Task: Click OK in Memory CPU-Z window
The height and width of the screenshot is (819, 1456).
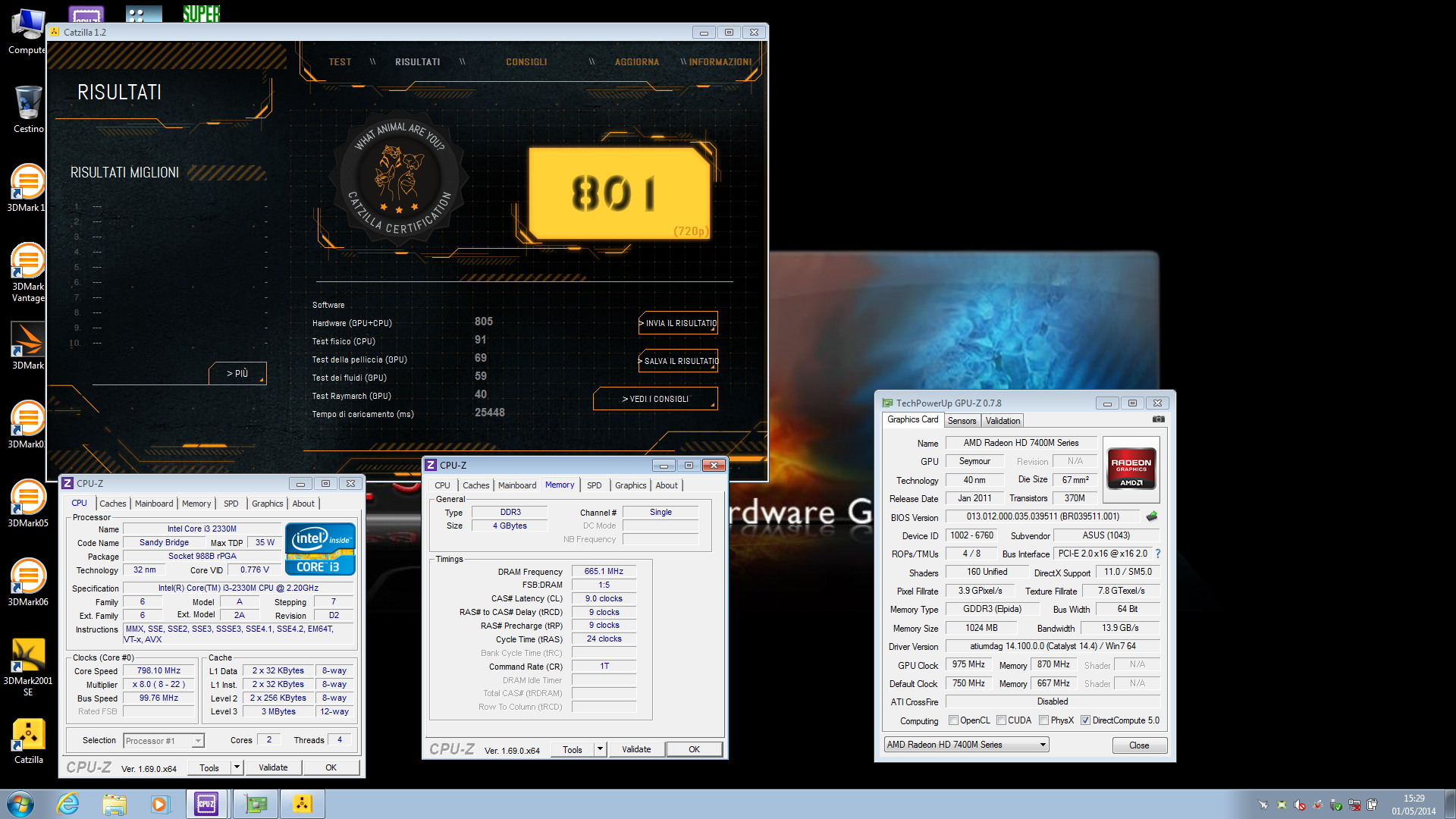Action: coord(694,749)
